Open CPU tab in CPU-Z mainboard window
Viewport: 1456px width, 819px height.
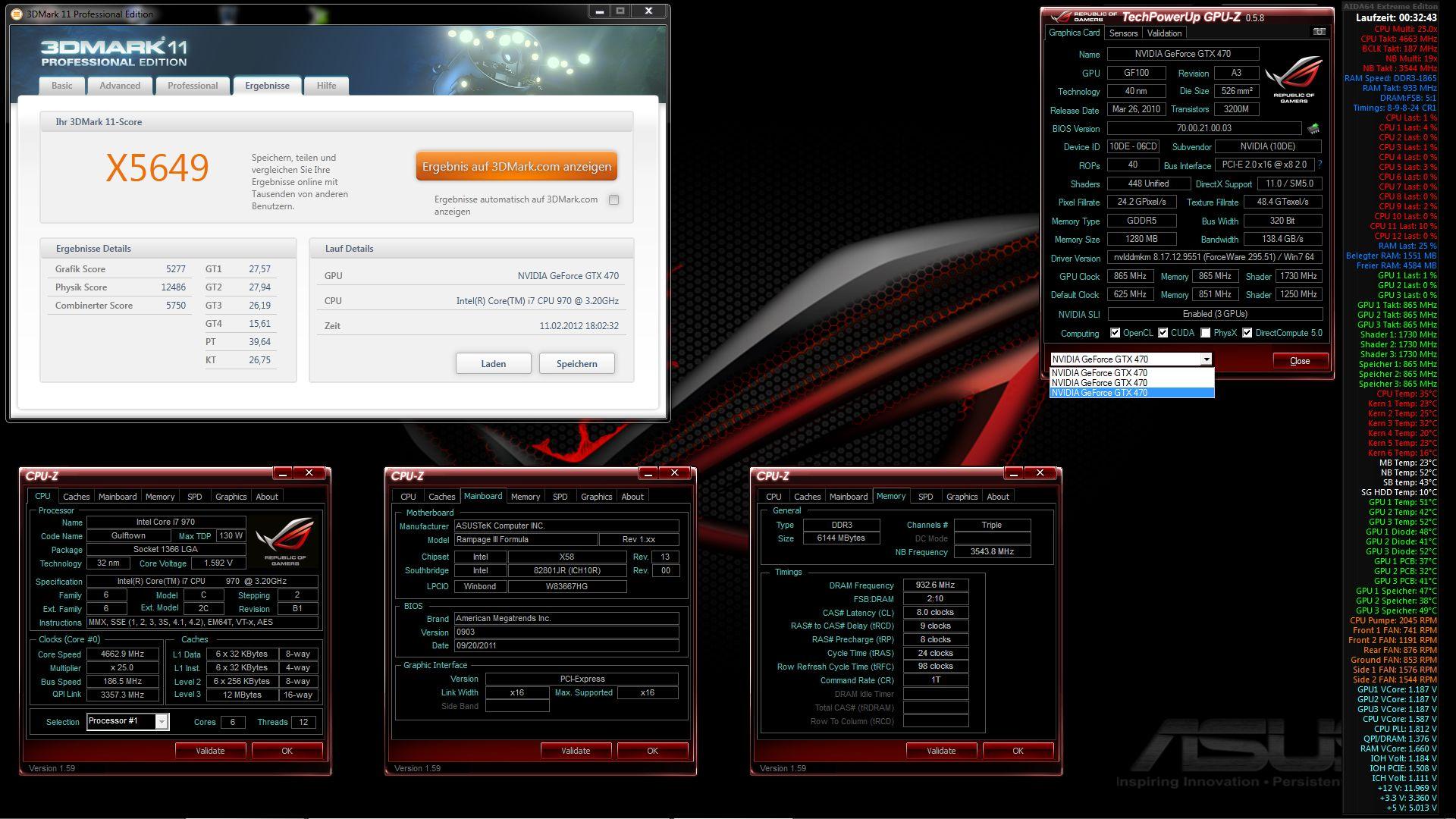(x=408, y=497)
